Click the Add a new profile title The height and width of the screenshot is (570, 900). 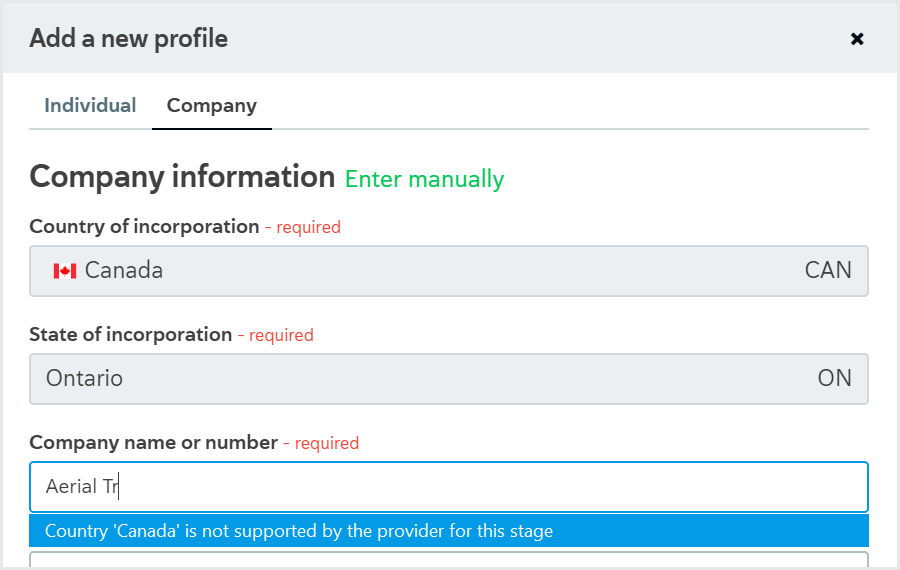[129, 39]
